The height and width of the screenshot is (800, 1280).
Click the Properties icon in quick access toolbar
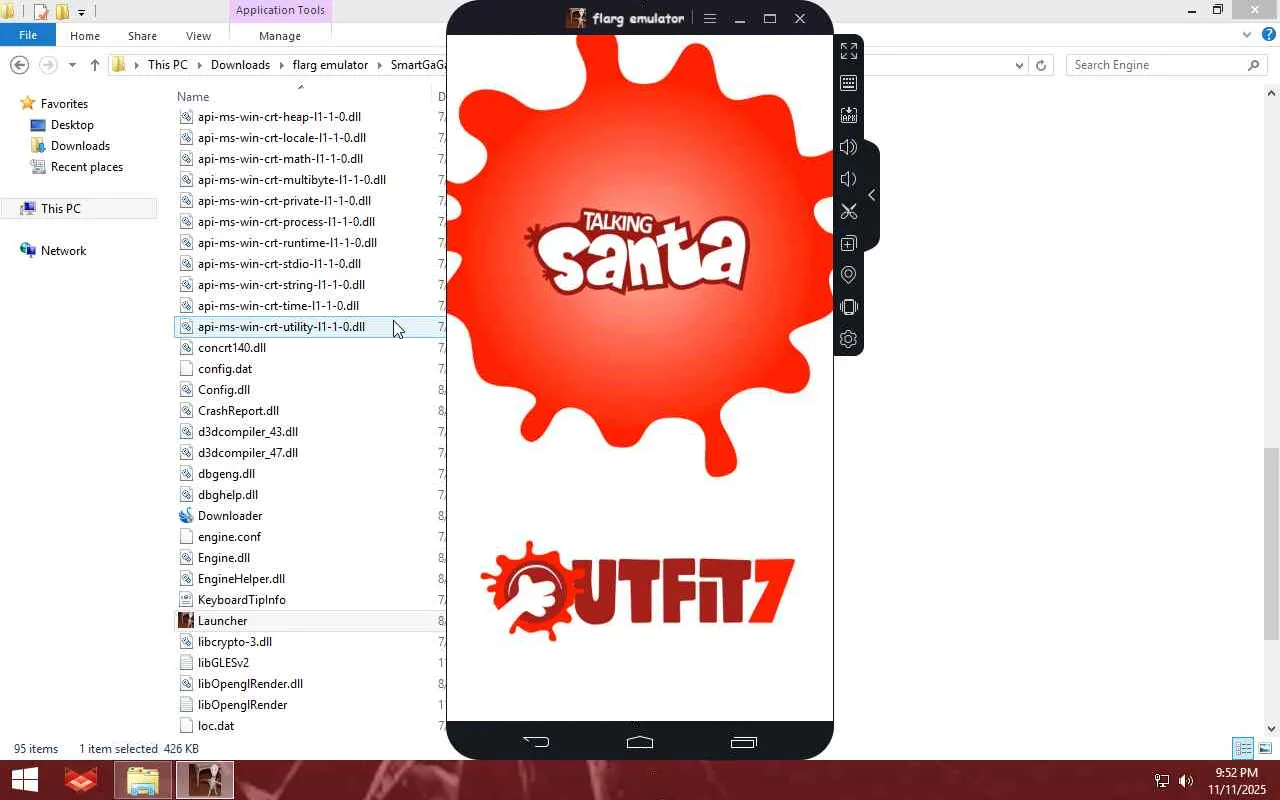(41, 12)
